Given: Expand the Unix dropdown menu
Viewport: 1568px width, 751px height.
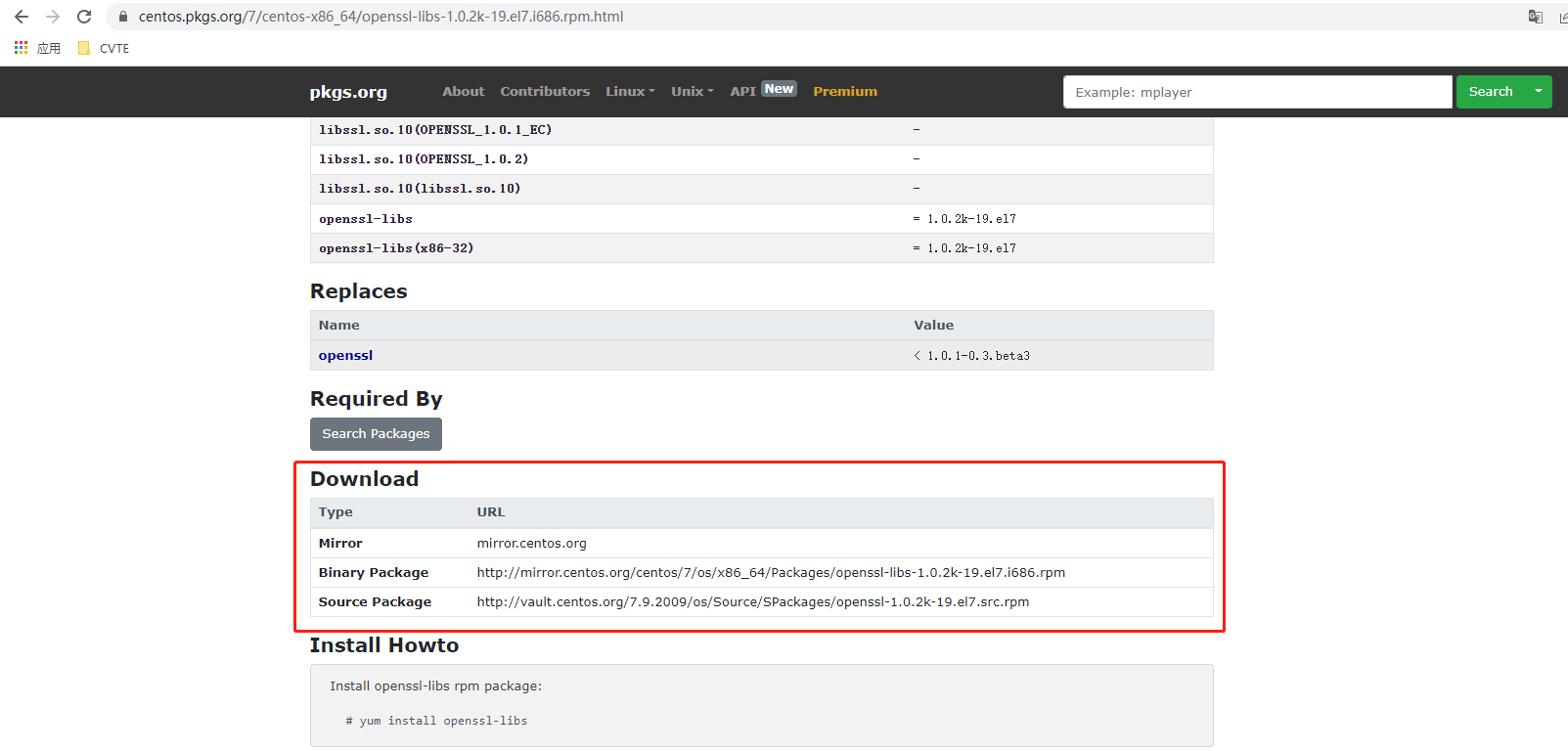Looking at the screenshot, I should pyautogui.click(x=692, y=91).
